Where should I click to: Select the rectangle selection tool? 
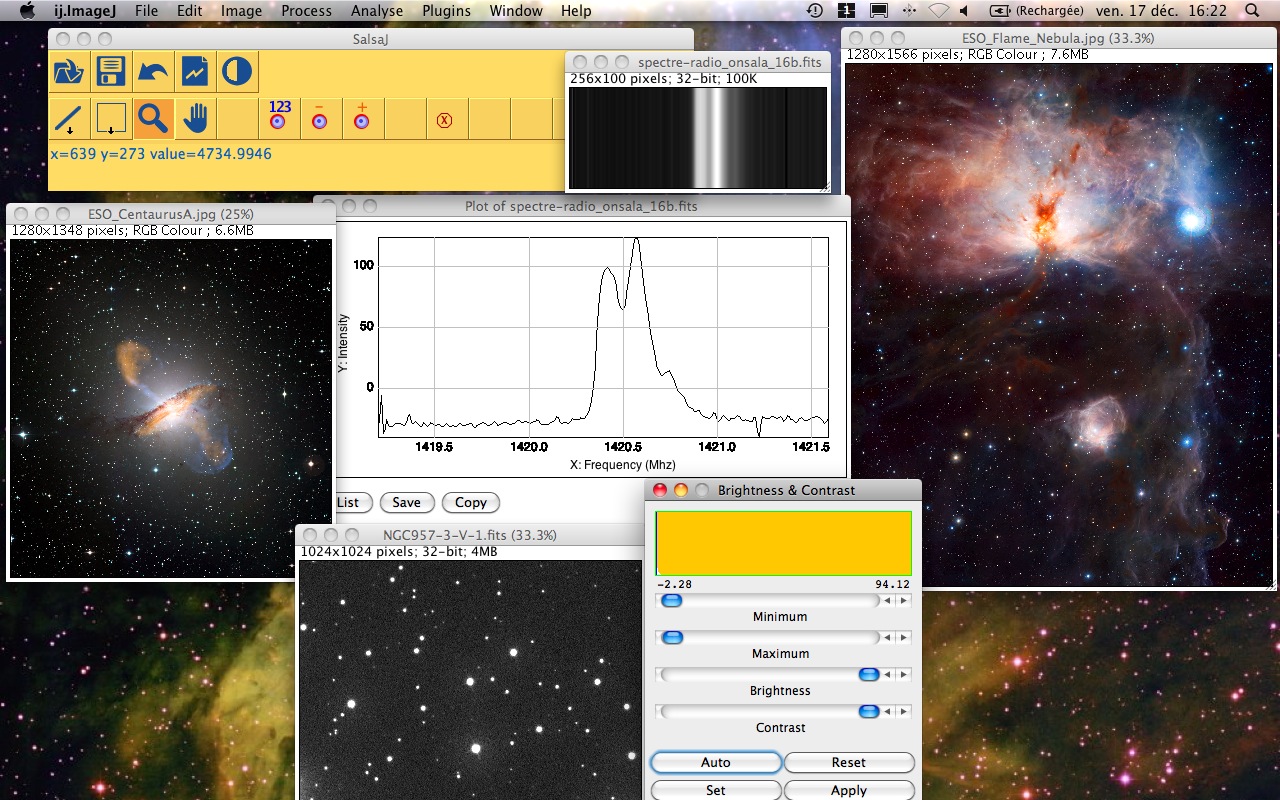[x=110, y=120]
